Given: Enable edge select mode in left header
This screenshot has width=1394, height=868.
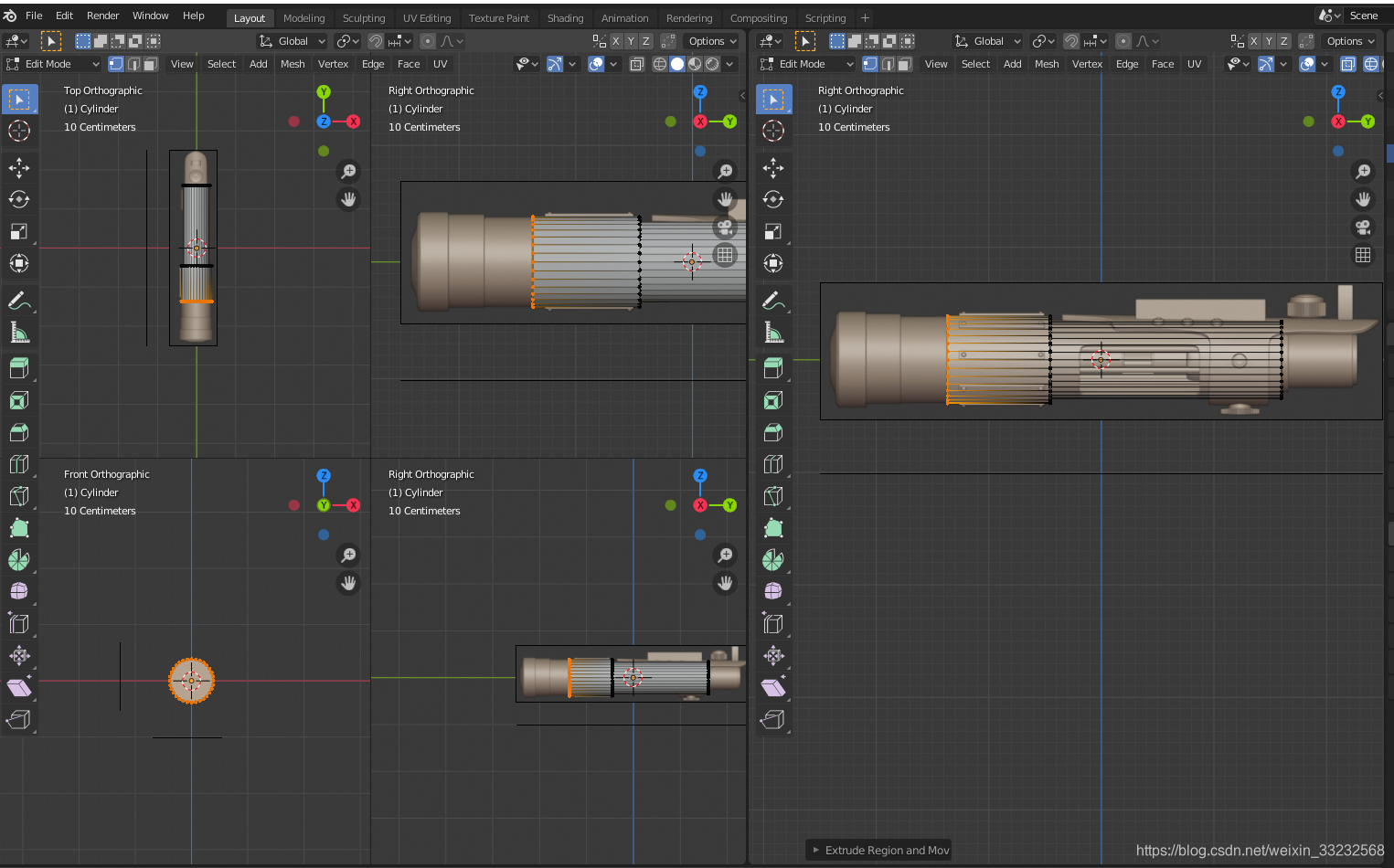Looking at the screenshot, I should 133,64.
